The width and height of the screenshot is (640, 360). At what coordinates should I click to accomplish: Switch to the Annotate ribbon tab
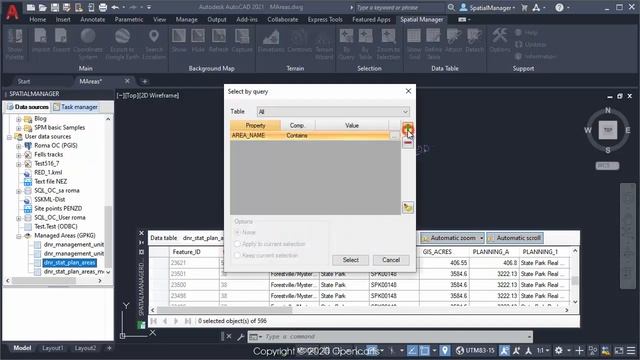coord(93,20)
